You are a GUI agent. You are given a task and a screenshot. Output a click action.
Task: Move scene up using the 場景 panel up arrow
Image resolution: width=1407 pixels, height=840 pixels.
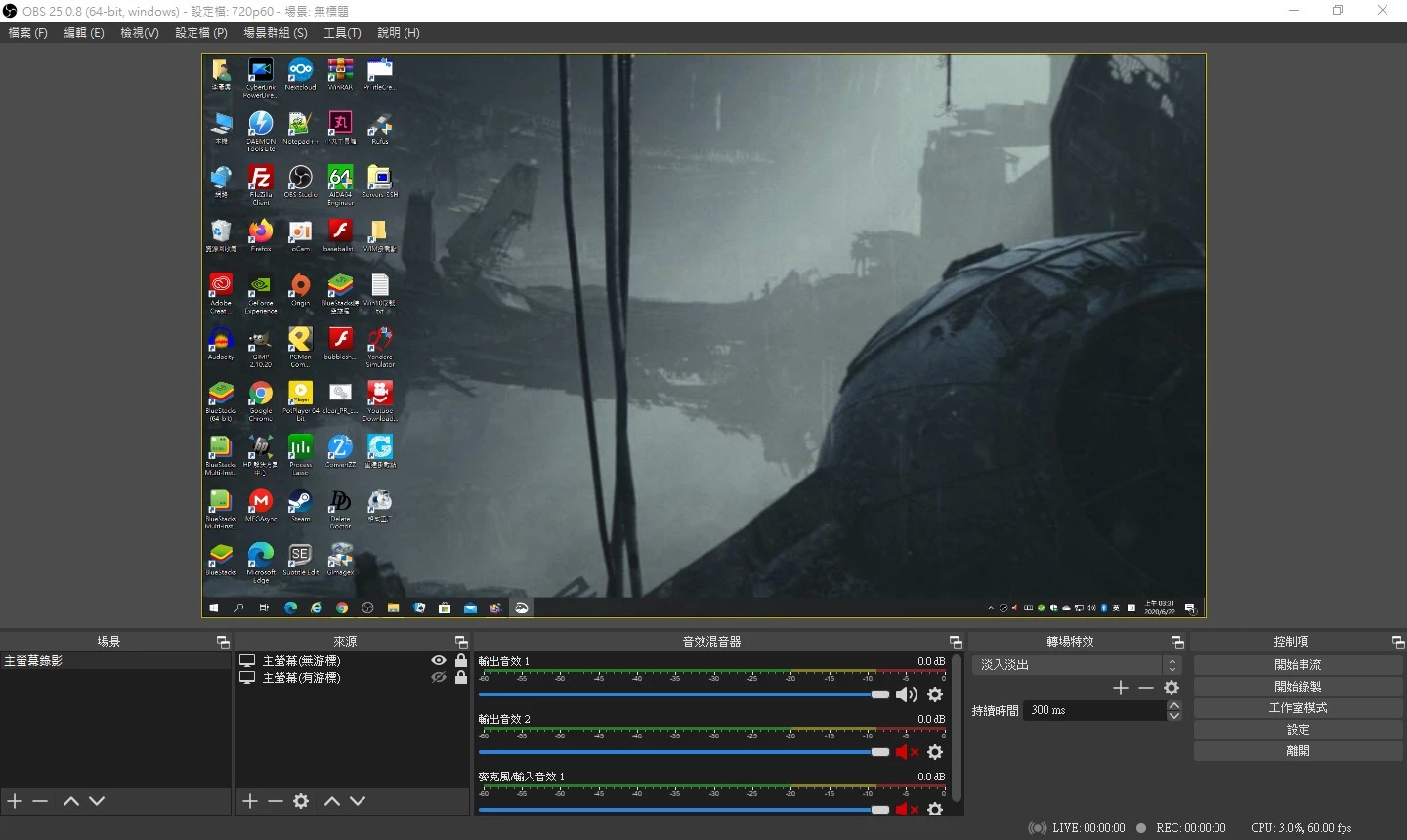pos(71,801)
